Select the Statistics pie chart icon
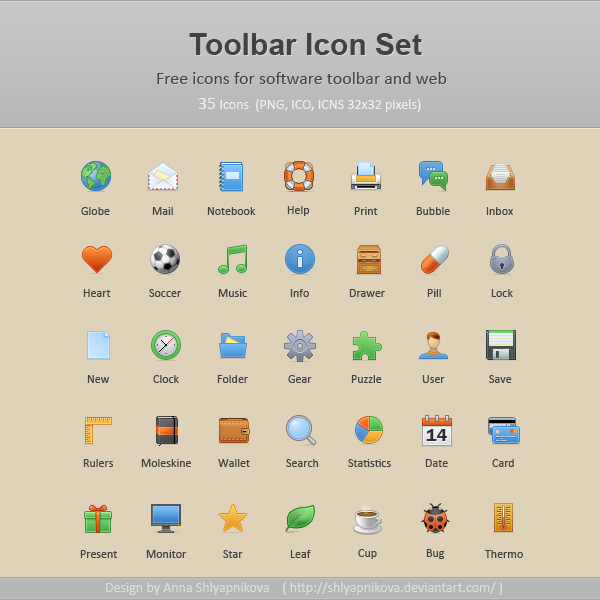 pos(368,430)
